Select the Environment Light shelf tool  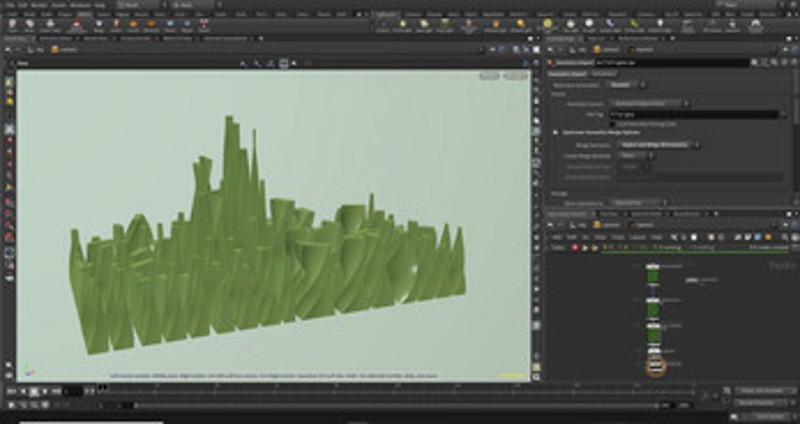(x=547, y=25)
